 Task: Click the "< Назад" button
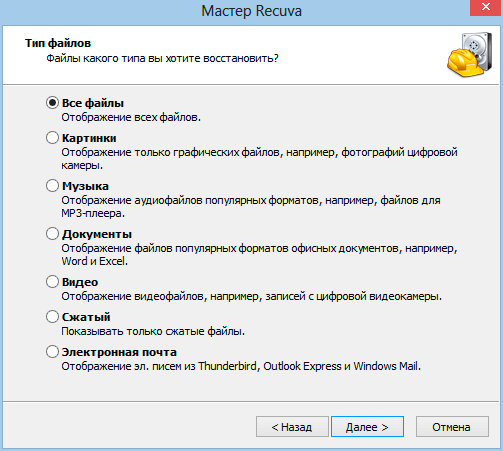click(292, 427)
